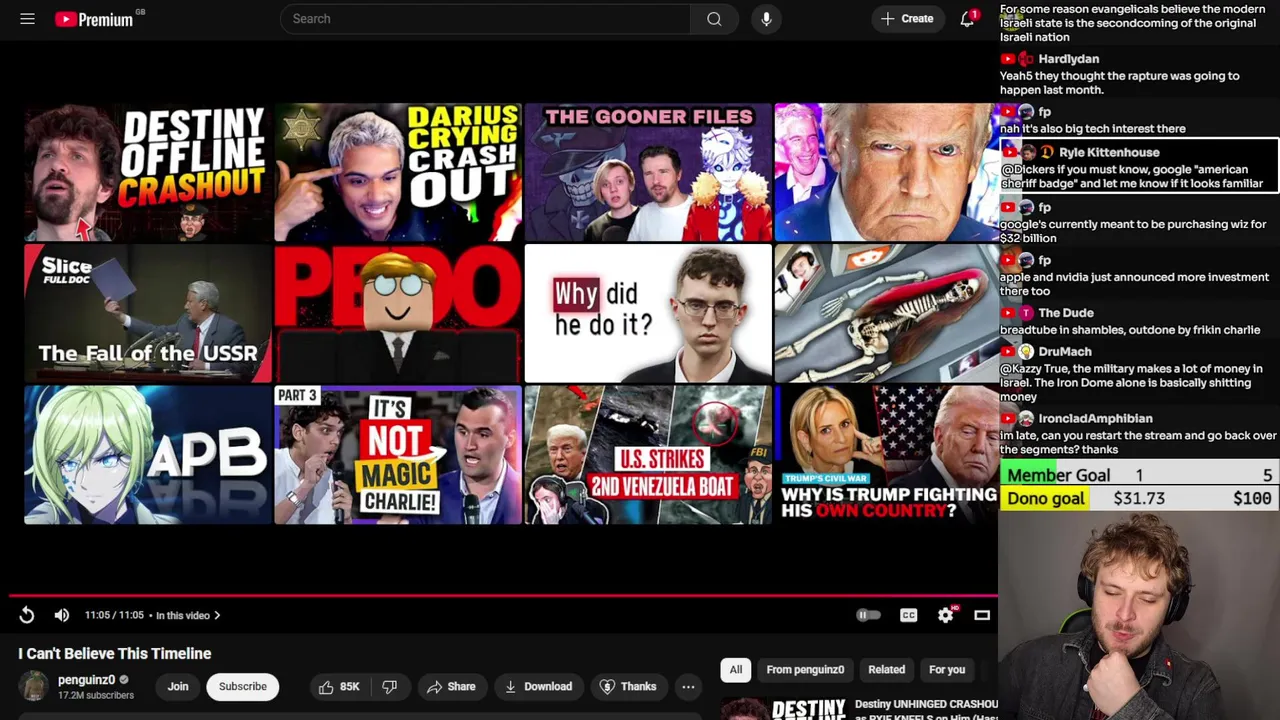Open The Fall of the USSR thumbnail
The height and width of the screenshot is (720, 1280).
tap(148, 313)
